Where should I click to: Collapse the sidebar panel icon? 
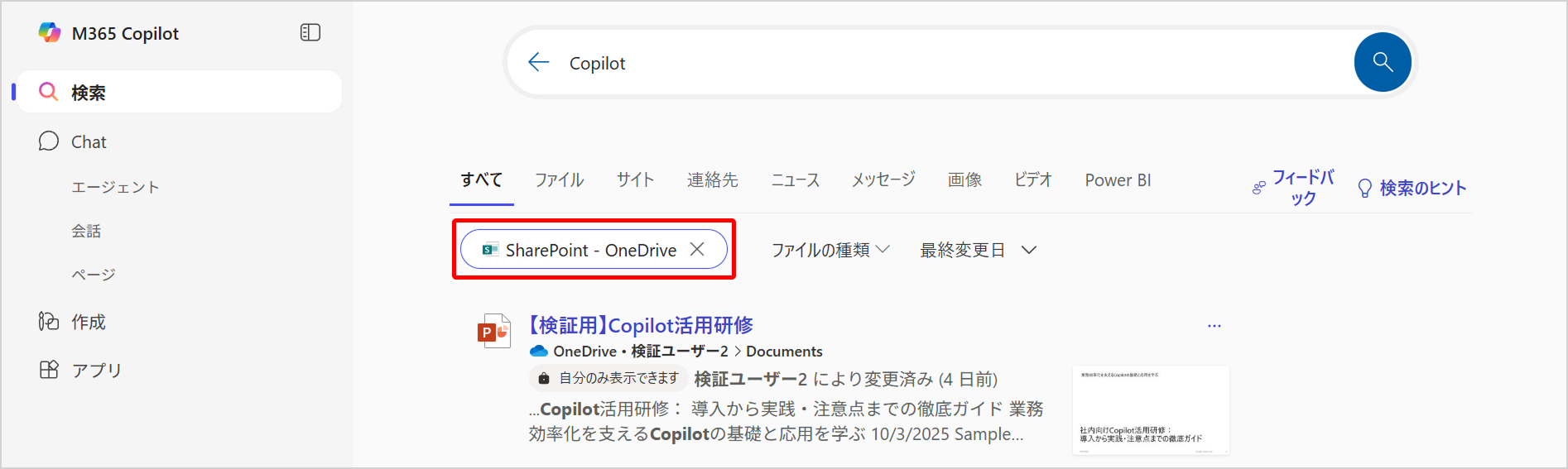[x=310, y=33]
